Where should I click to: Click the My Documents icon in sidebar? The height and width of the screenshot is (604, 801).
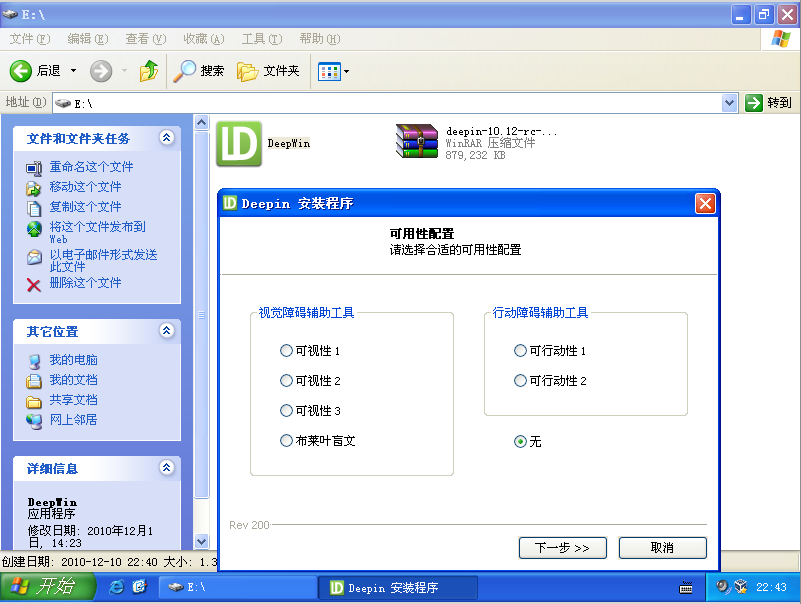click(x=34, y=381)
